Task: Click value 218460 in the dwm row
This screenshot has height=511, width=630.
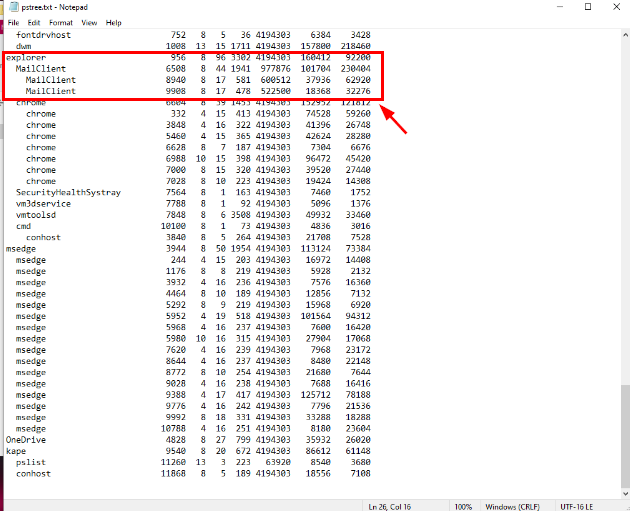Action: (x=356, y=46)
